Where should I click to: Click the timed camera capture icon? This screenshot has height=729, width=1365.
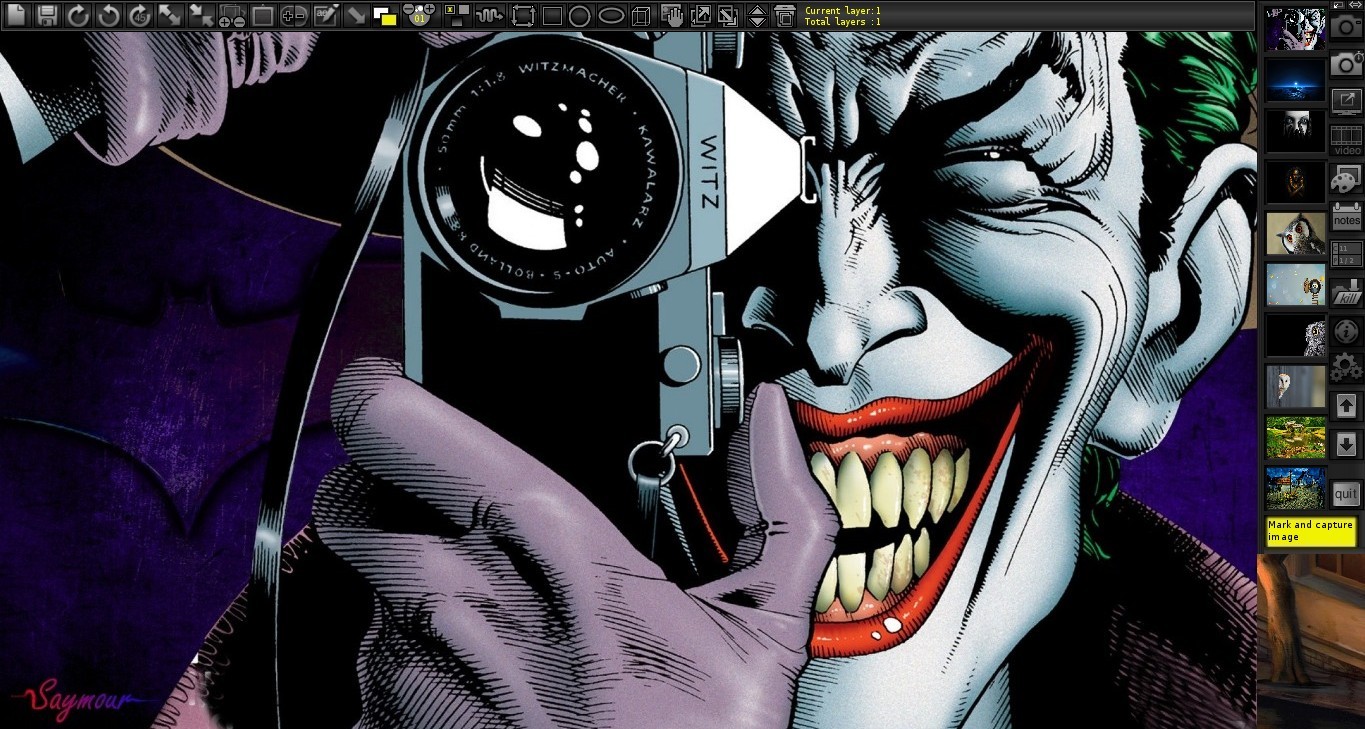pyautogui.click(x=1346, y=64)
